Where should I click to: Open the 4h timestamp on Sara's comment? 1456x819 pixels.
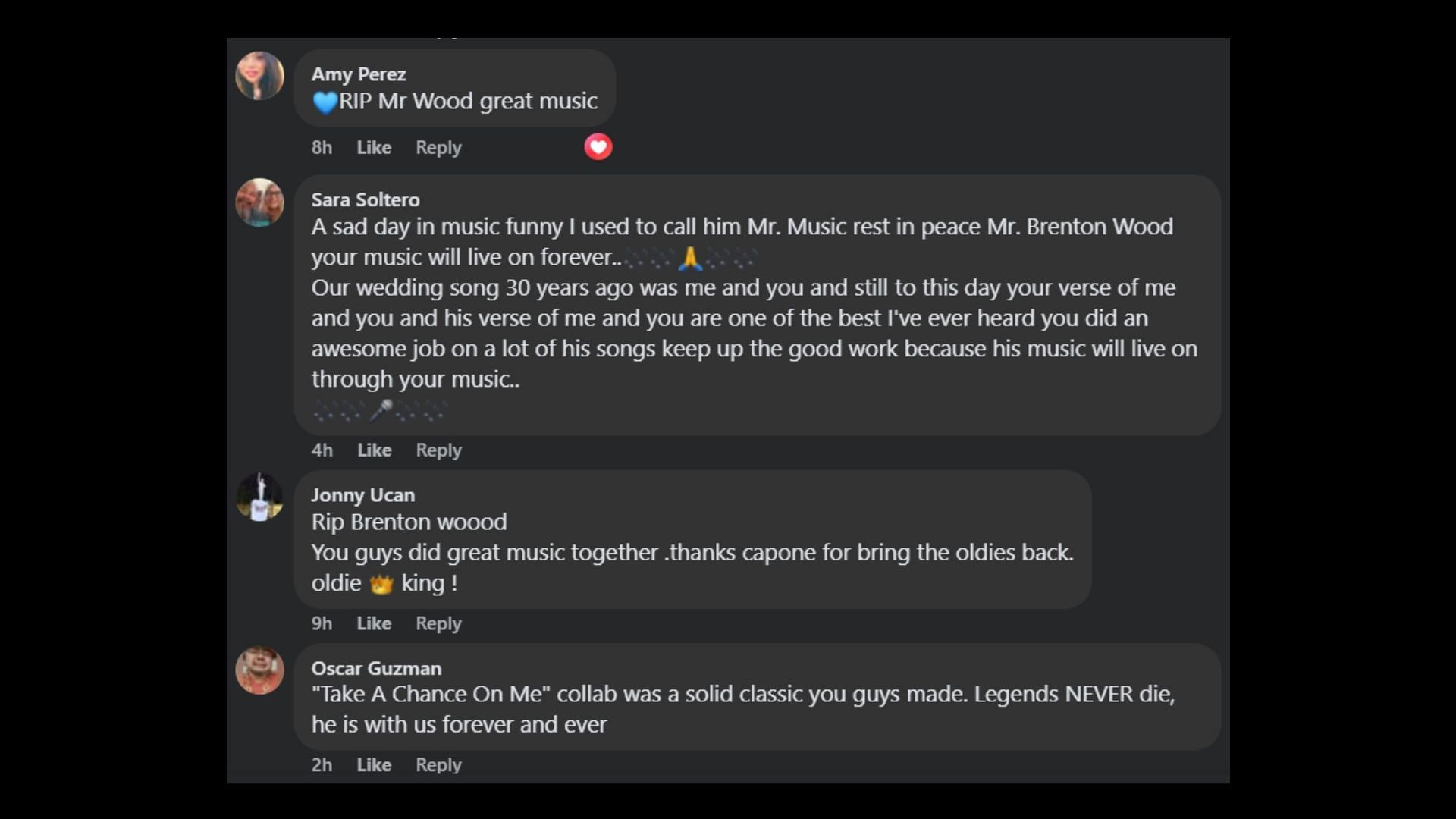pos(322,450)
